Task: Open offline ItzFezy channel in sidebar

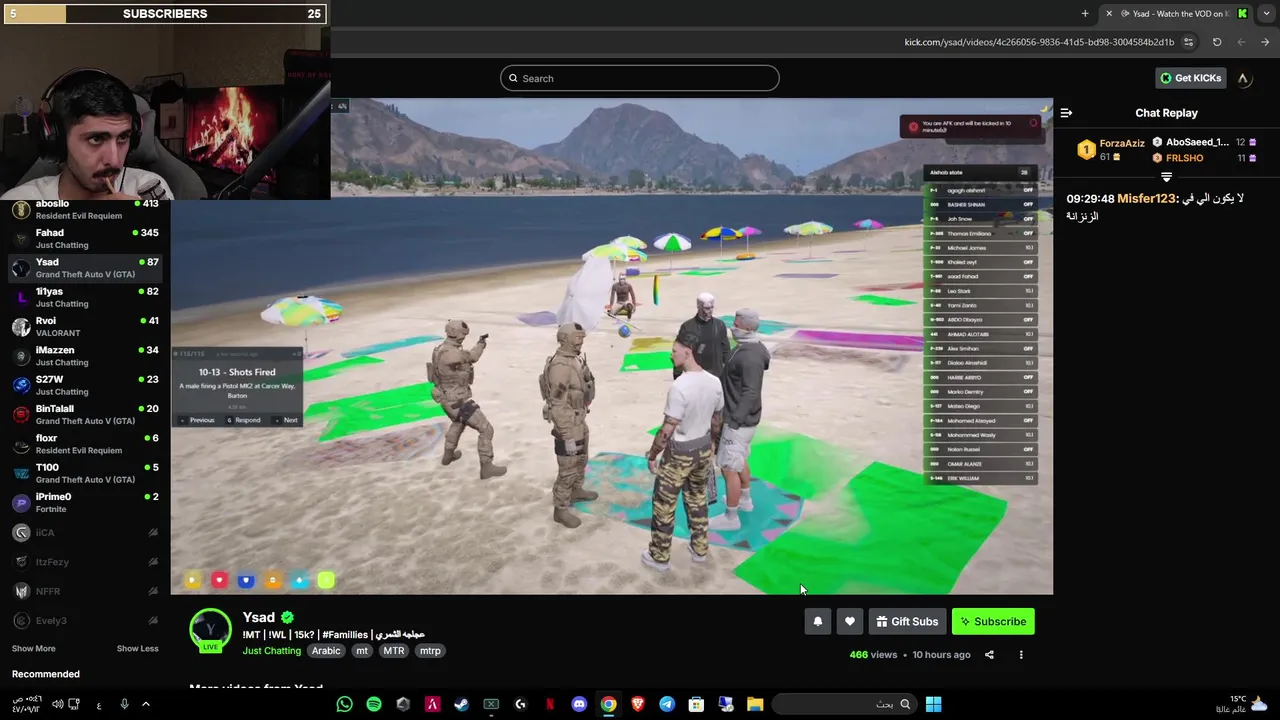Action: click(x=85, y=562)
